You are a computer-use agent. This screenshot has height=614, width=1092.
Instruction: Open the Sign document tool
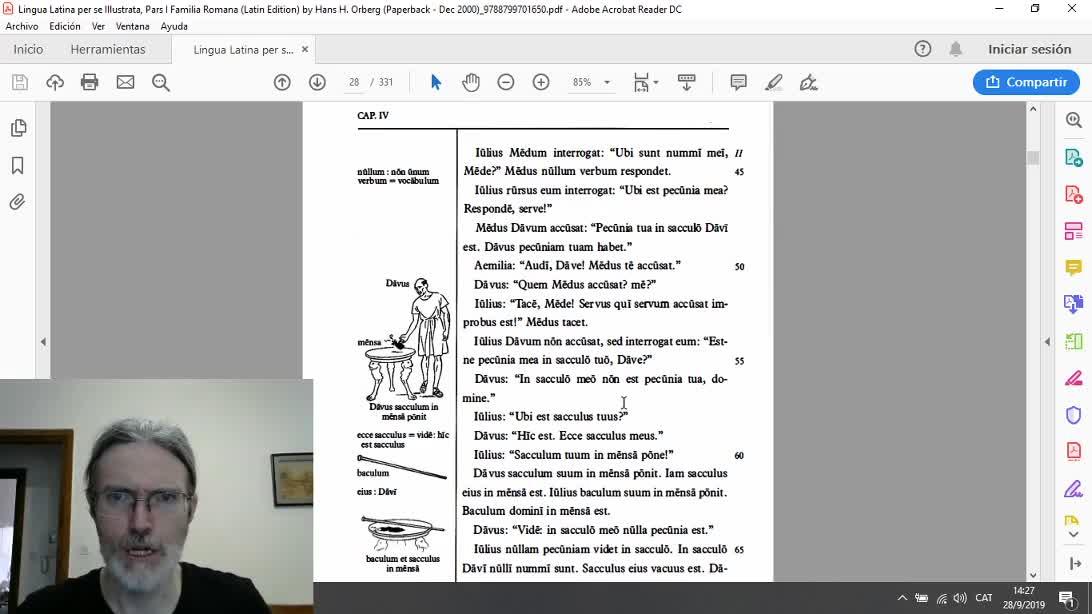pyautogui.click(x=809, y=82)
